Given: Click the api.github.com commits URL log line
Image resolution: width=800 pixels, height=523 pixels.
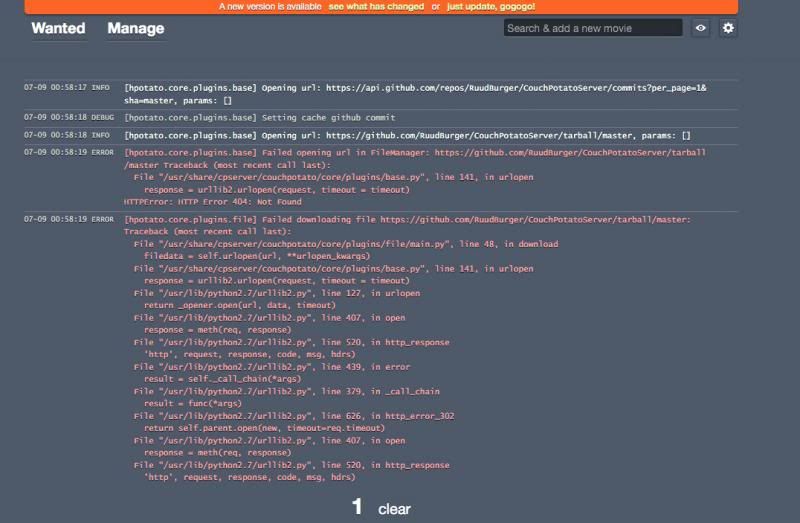Looking at the screenshot, I should click(x=415, y=88).
